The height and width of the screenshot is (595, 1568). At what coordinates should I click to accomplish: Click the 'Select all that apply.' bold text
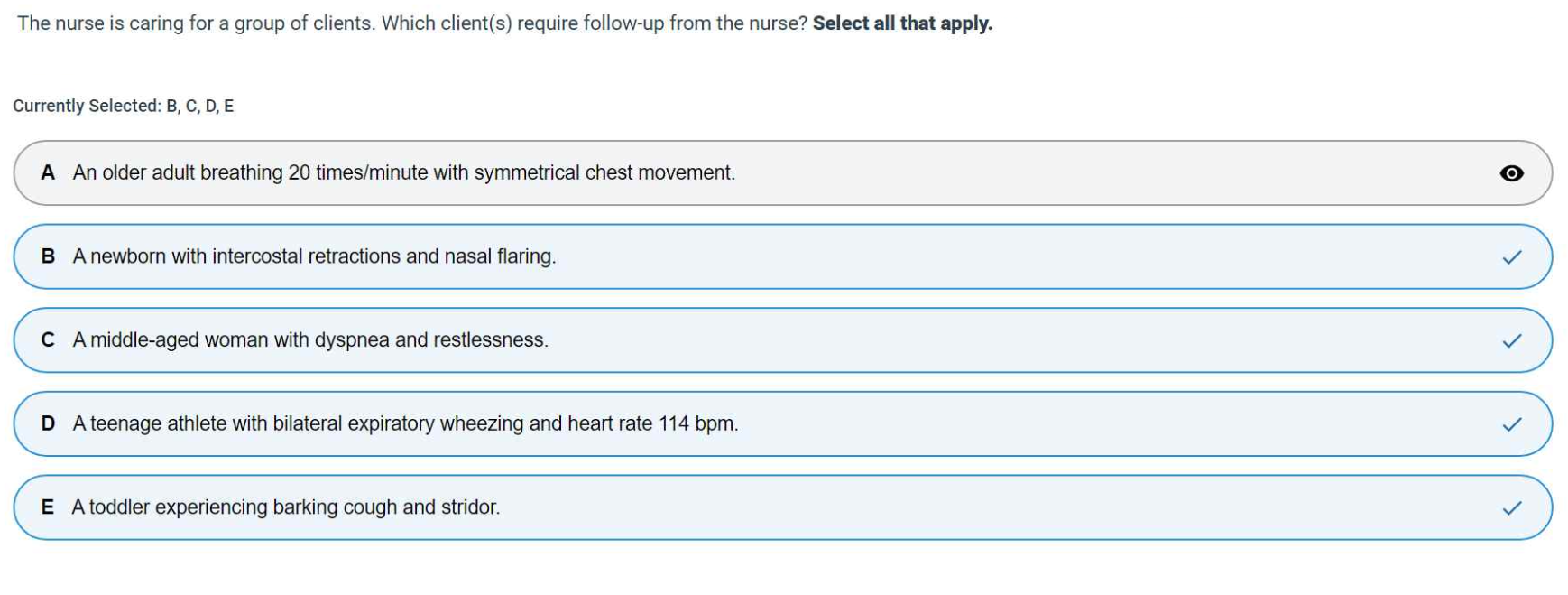tap(902, 23)
